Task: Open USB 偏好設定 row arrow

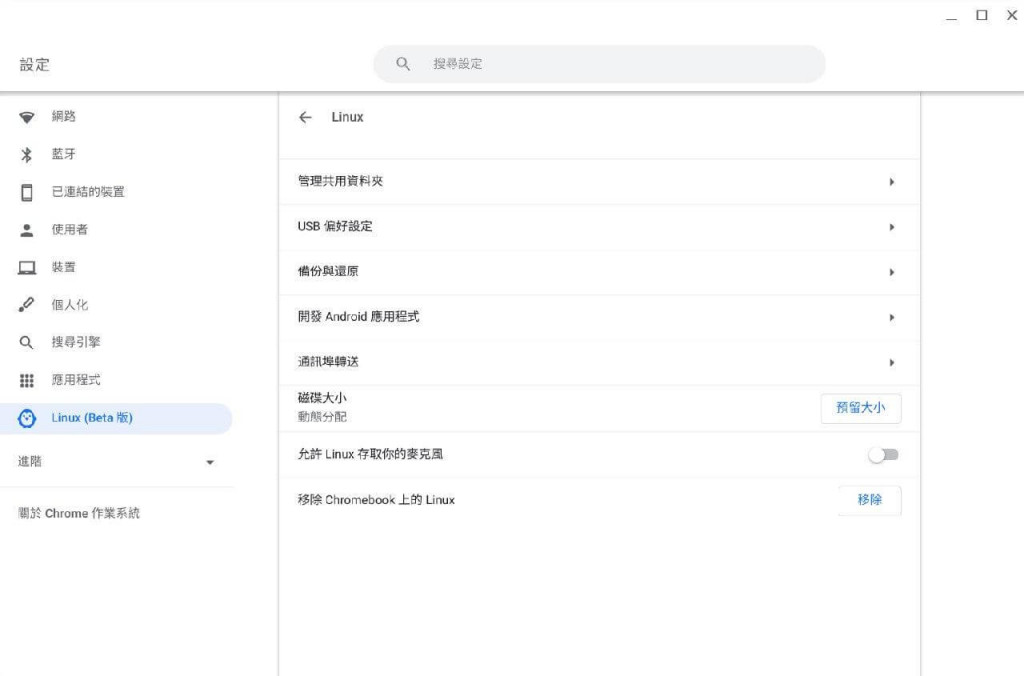Action: click(891, 227)
